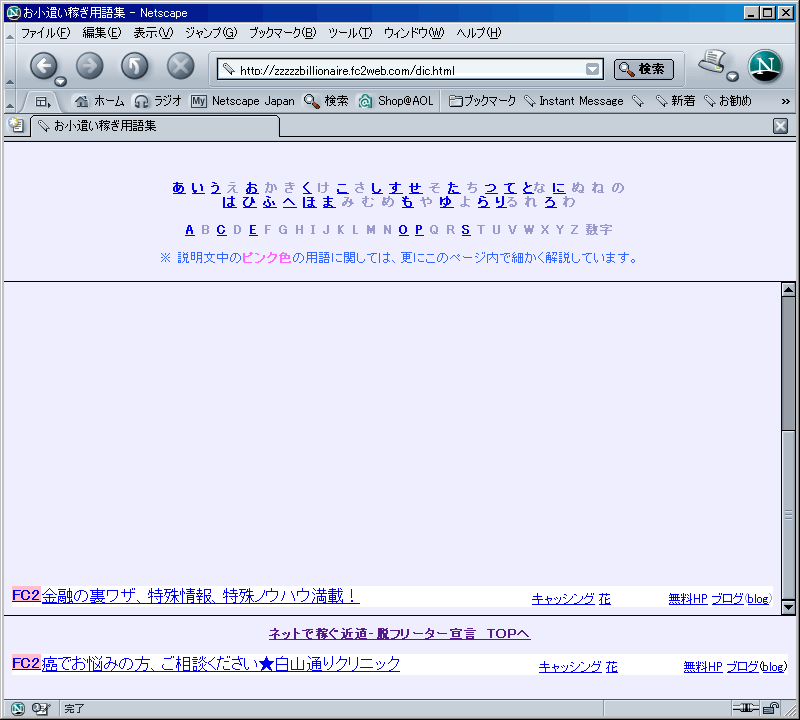Open the 表示(V) menu

(153, 33)
